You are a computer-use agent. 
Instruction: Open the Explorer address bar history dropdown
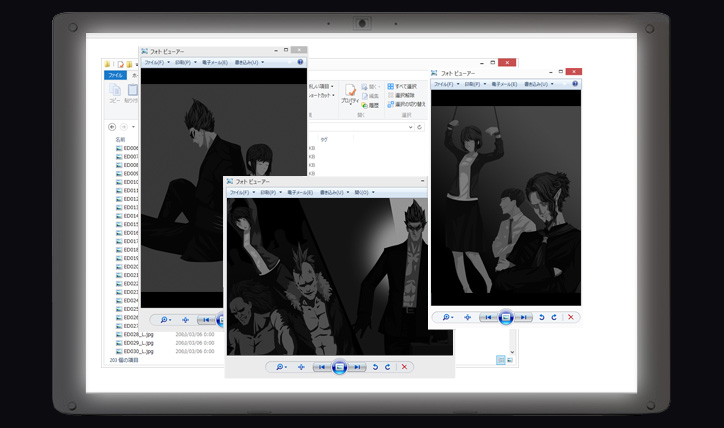pyautogui.click(x=410, y=127)
